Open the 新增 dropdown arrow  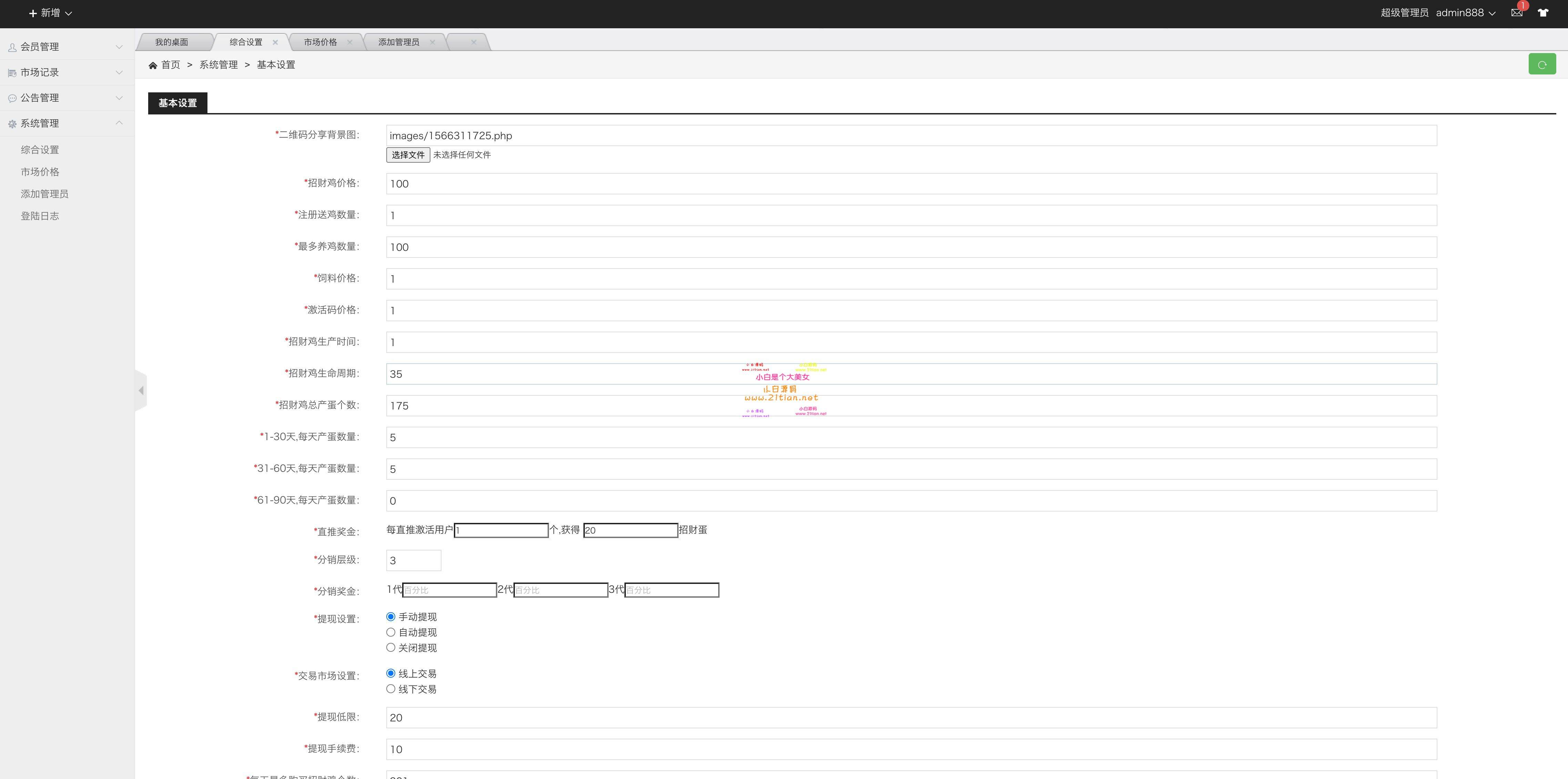tap(68, 13)
